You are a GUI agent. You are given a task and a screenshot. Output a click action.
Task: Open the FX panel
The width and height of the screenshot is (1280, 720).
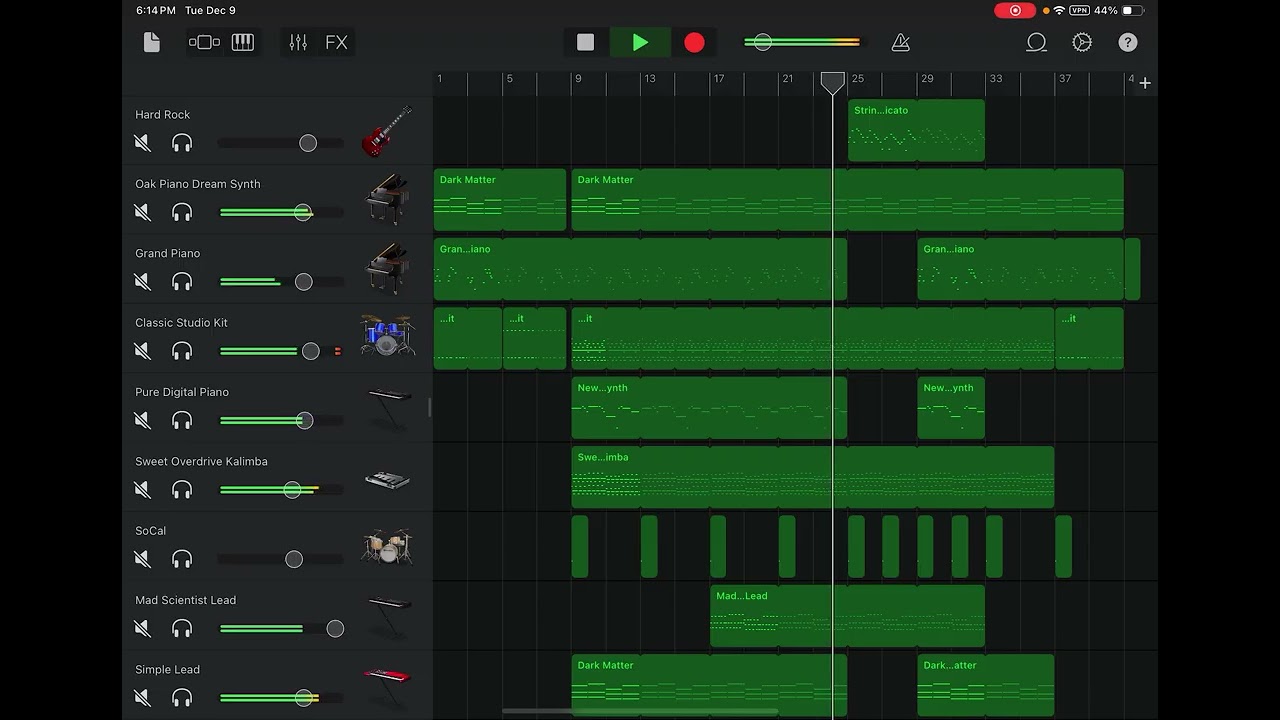coord(337,42)
